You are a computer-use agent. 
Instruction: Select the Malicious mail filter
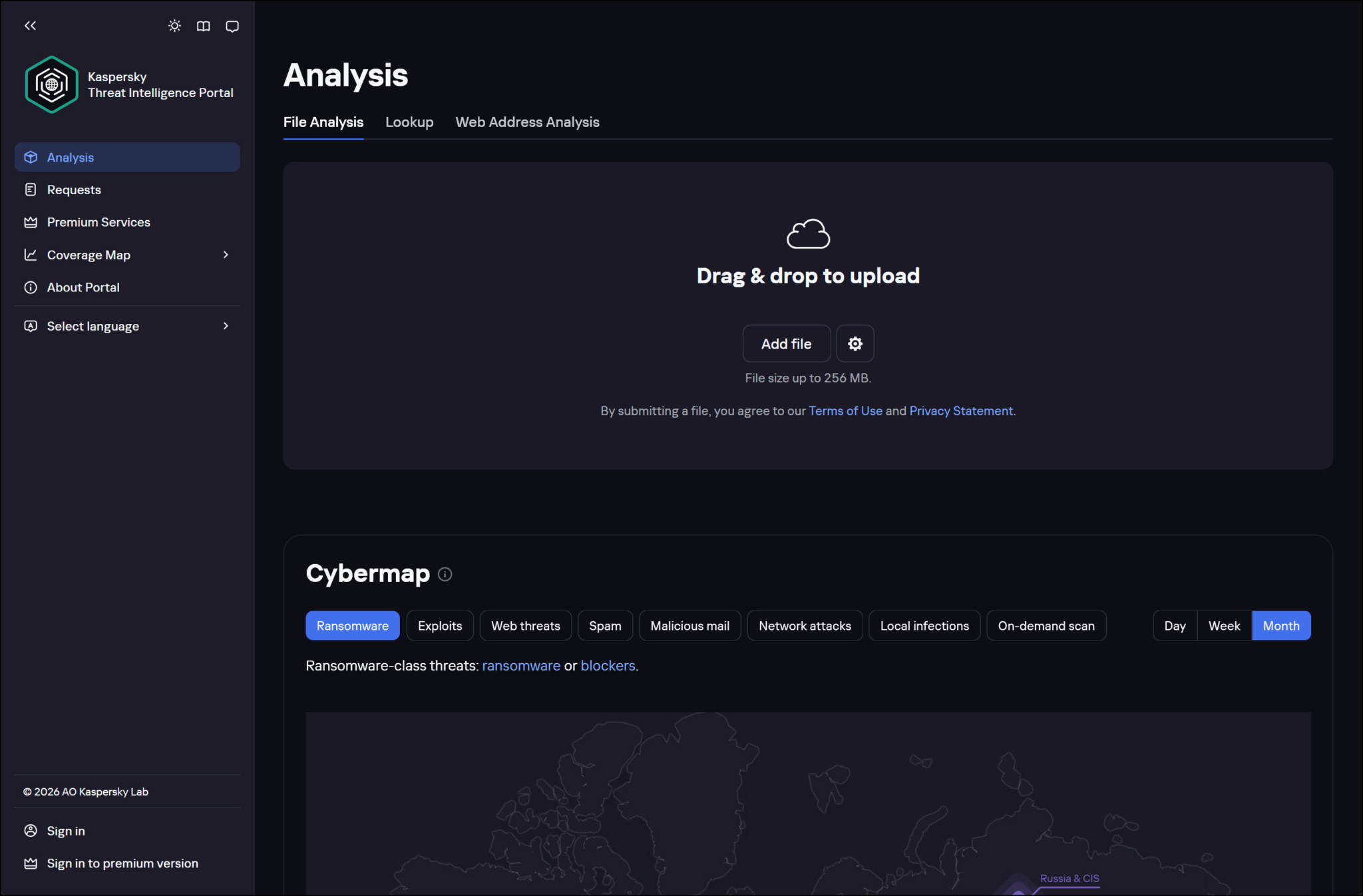tap(690, 625)
